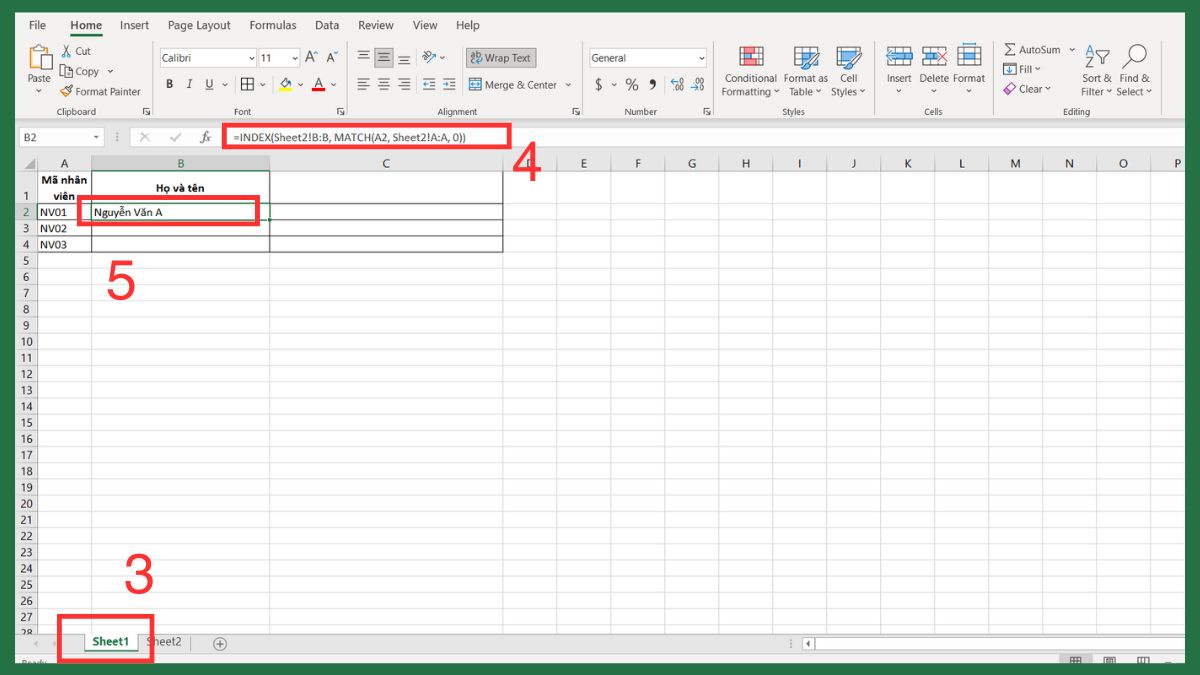1200x675 pixels.
Task: Open Format as Table gallery
Action: tap(806, 71)
